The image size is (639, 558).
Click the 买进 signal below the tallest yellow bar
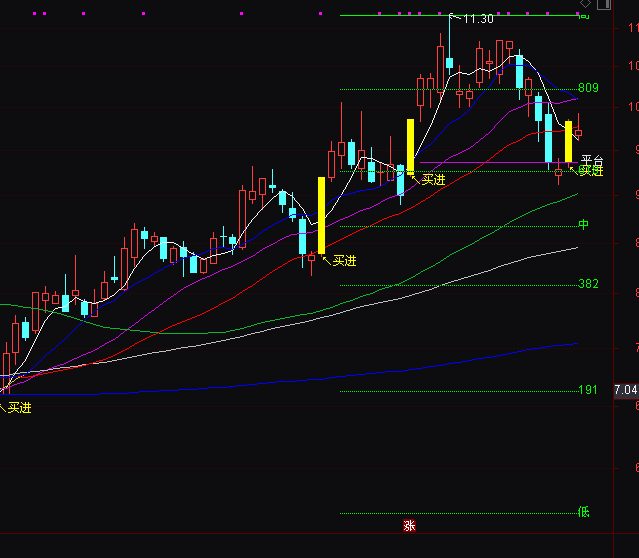[x=345, y=260]
